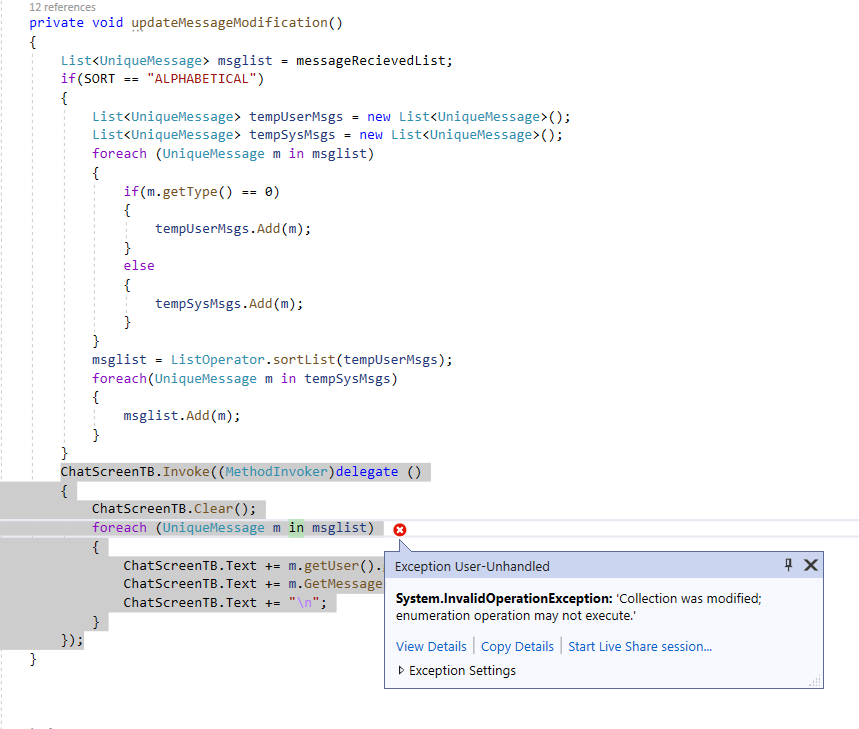The image size is (859, 729).
Task: Click the '12 references' CodeLens text
Action: click(x=62, y=7)
